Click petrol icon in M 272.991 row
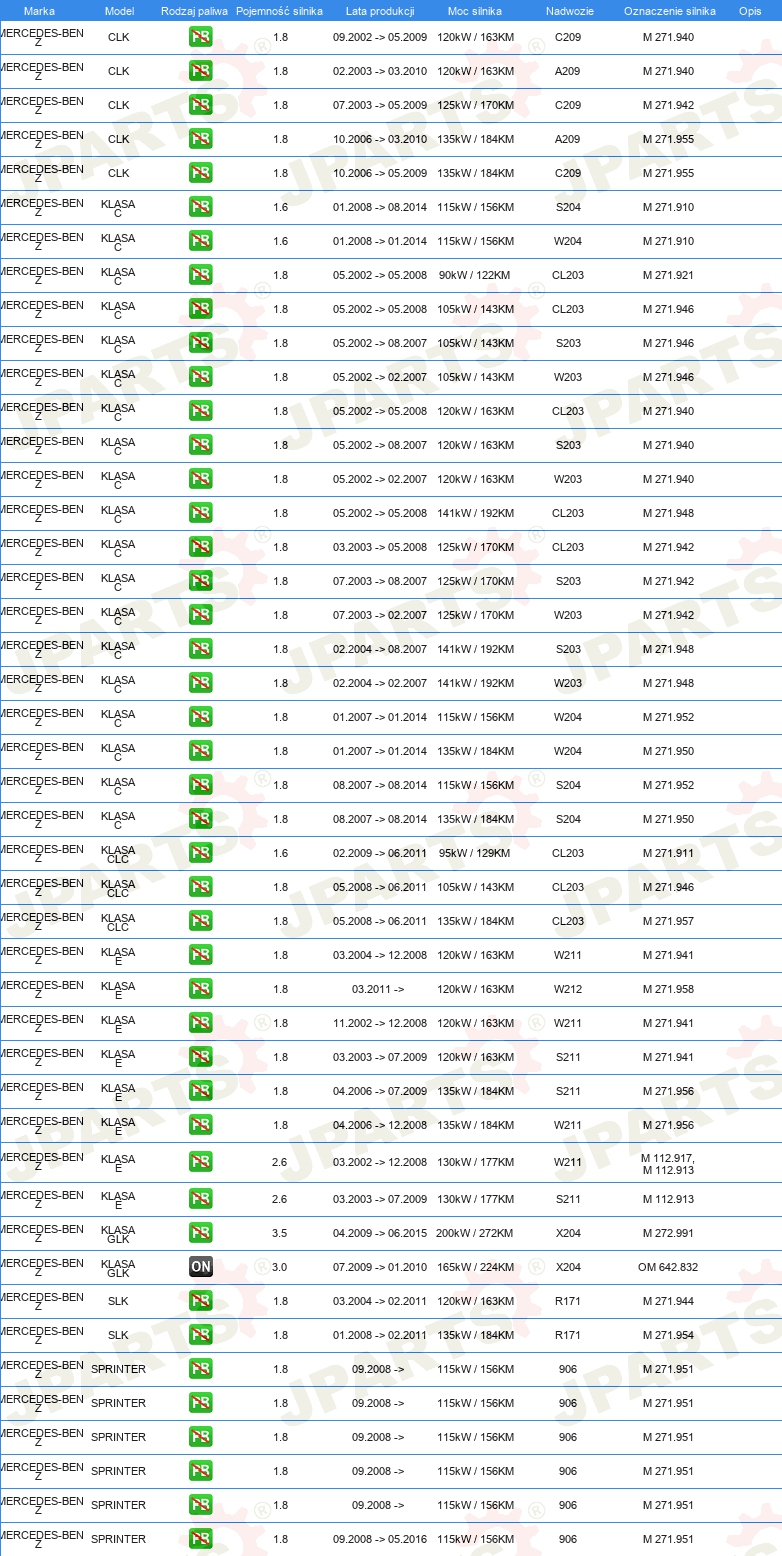 click(x=200, y=1233)
